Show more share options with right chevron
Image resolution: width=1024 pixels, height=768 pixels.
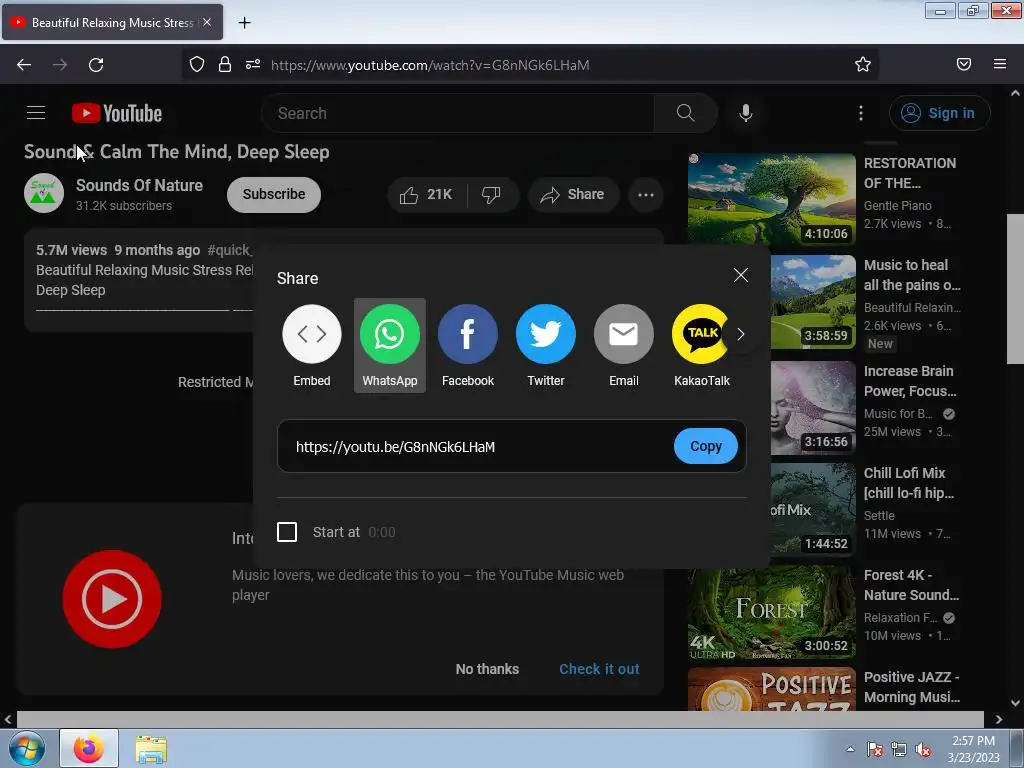[x=741, y=334]
